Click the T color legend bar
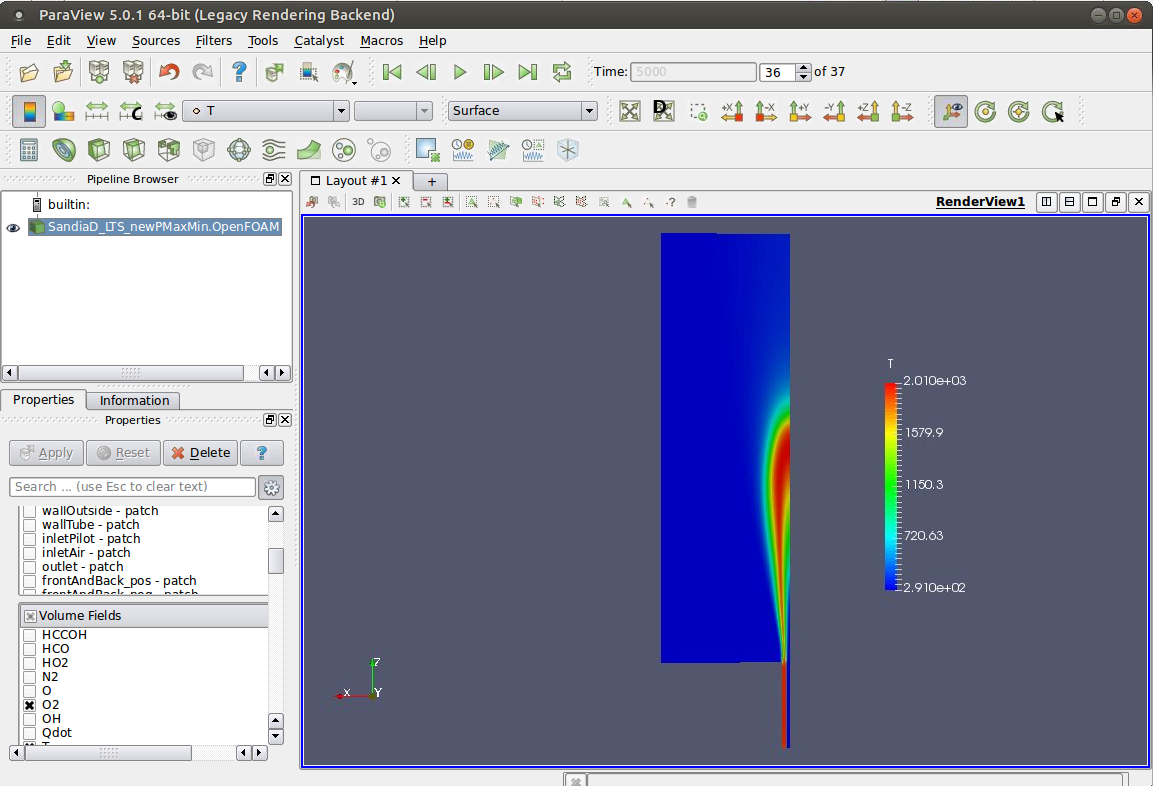The height and width of the screenshot is (786, 1153). coord(890,486)
